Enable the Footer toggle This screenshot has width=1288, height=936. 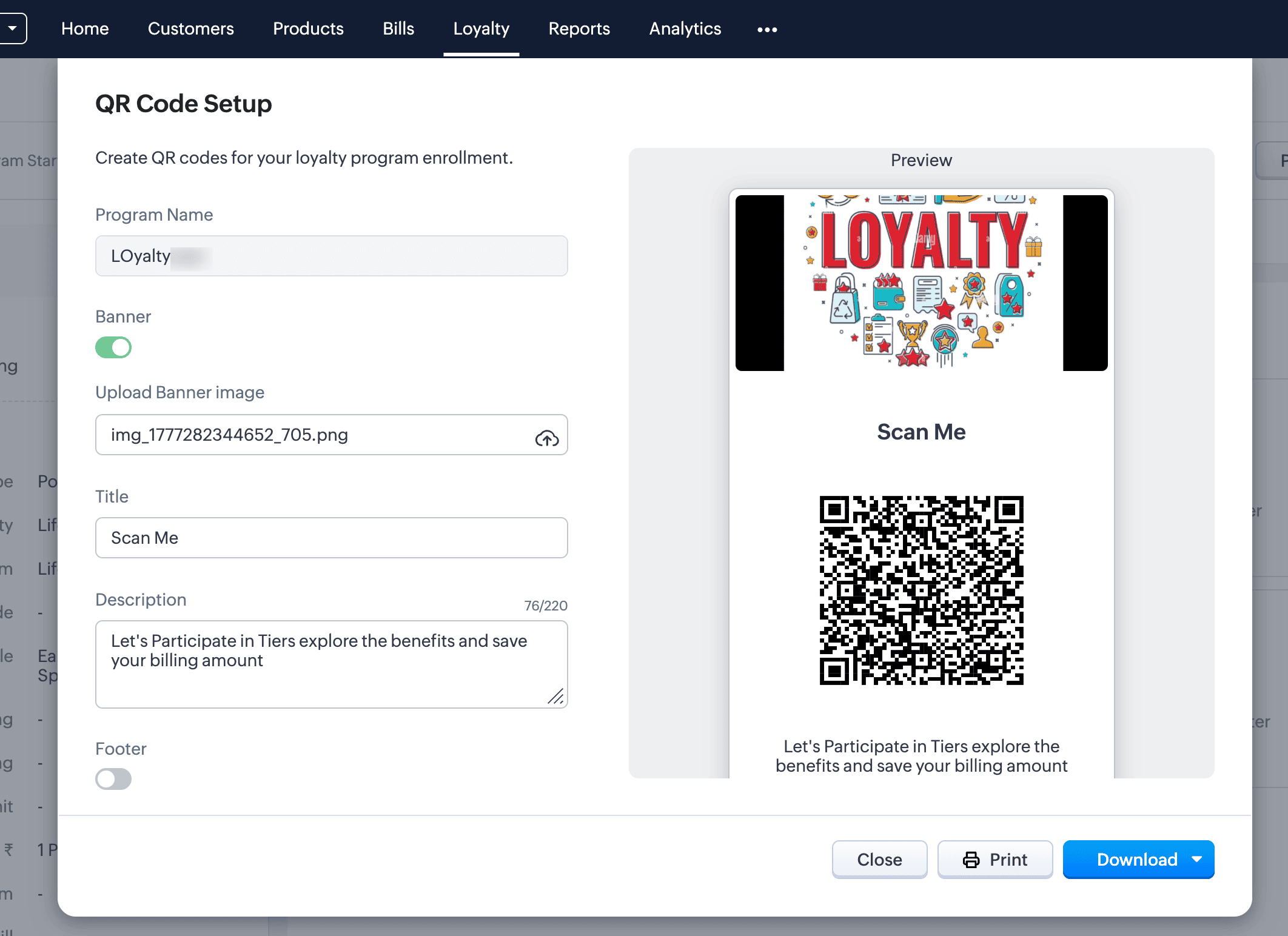coord(113,779)
